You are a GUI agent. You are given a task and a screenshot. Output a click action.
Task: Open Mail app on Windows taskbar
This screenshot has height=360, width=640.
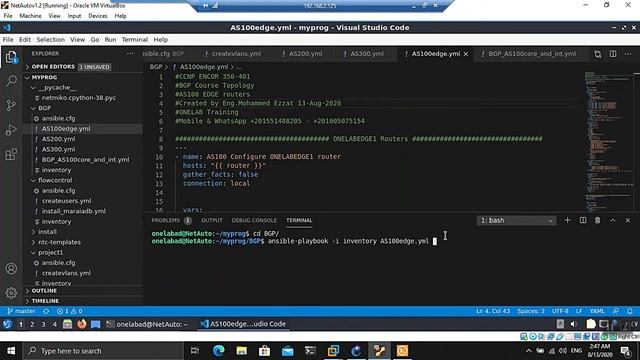(287, 351)
